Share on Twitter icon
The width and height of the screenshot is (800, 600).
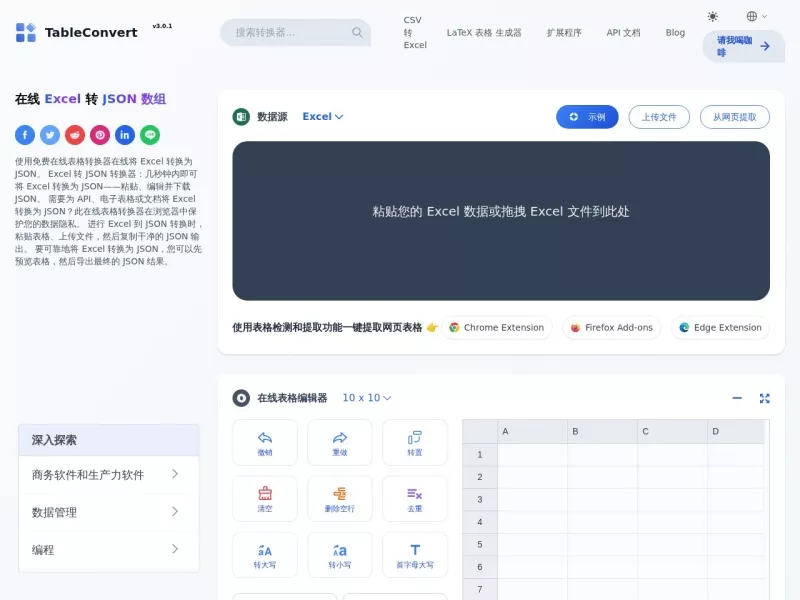[50, 135]
